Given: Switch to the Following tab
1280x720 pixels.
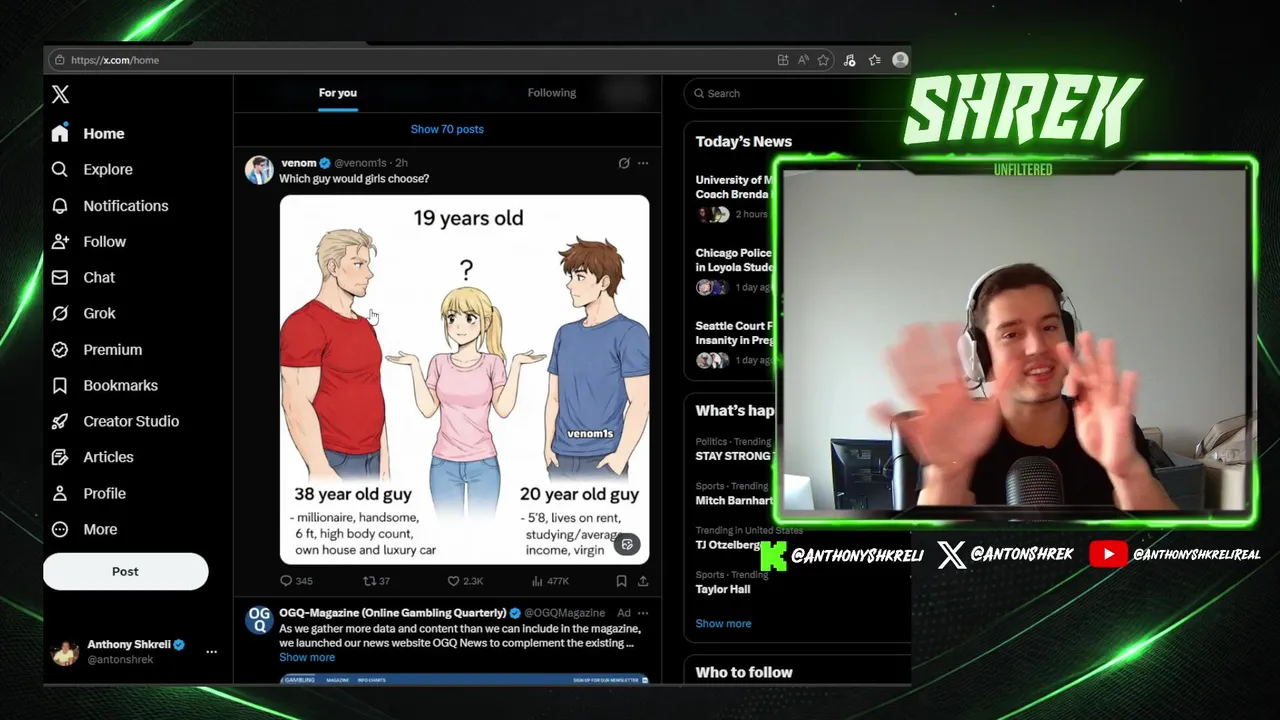Looking at the screenshot, I should click(x=552, y=93).
